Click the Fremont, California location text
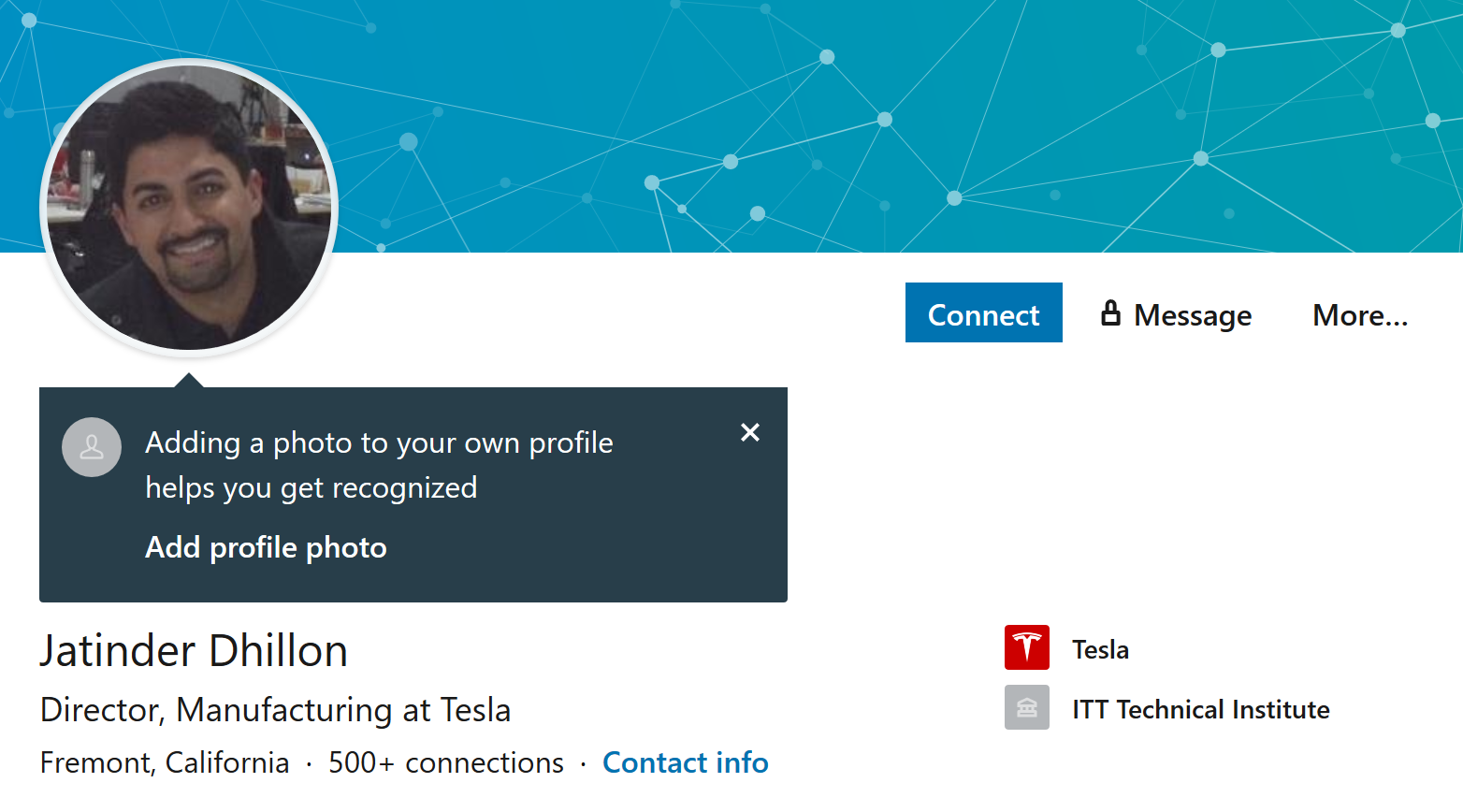The width and height of the screenshot is (1463, 812). 165,762
